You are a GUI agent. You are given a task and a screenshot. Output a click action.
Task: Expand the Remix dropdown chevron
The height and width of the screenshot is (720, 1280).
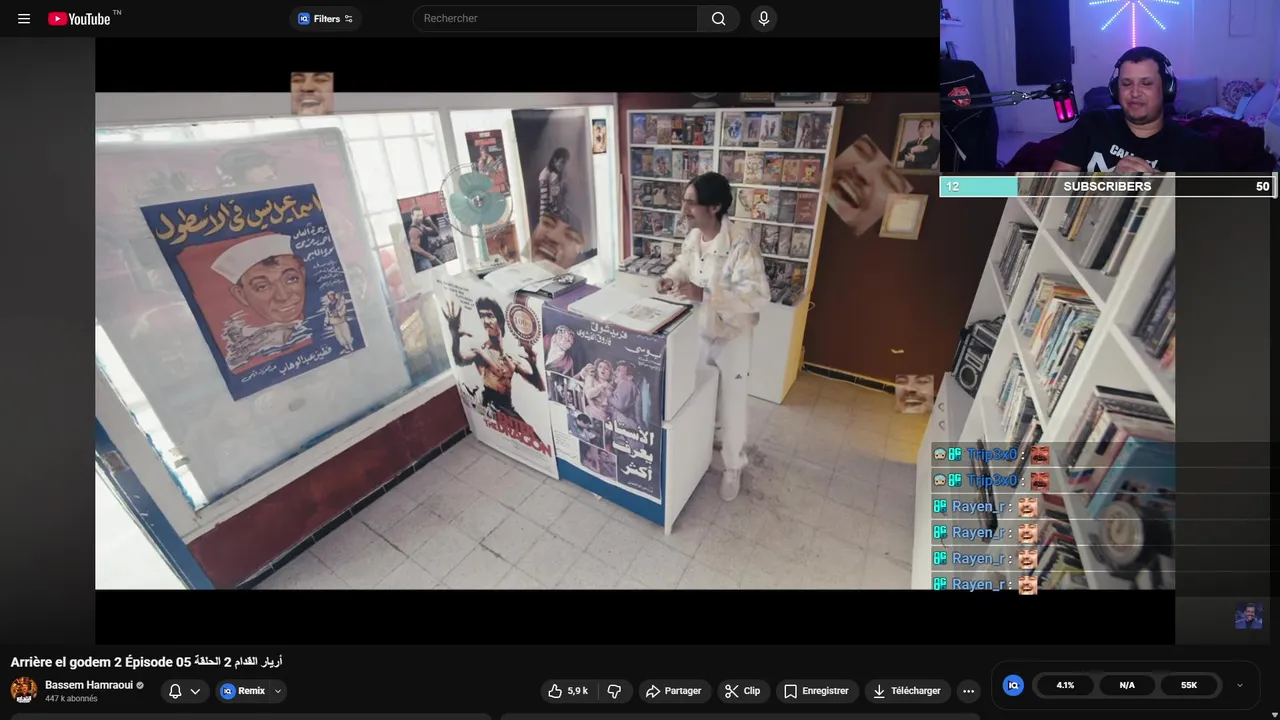click(278, 691)
